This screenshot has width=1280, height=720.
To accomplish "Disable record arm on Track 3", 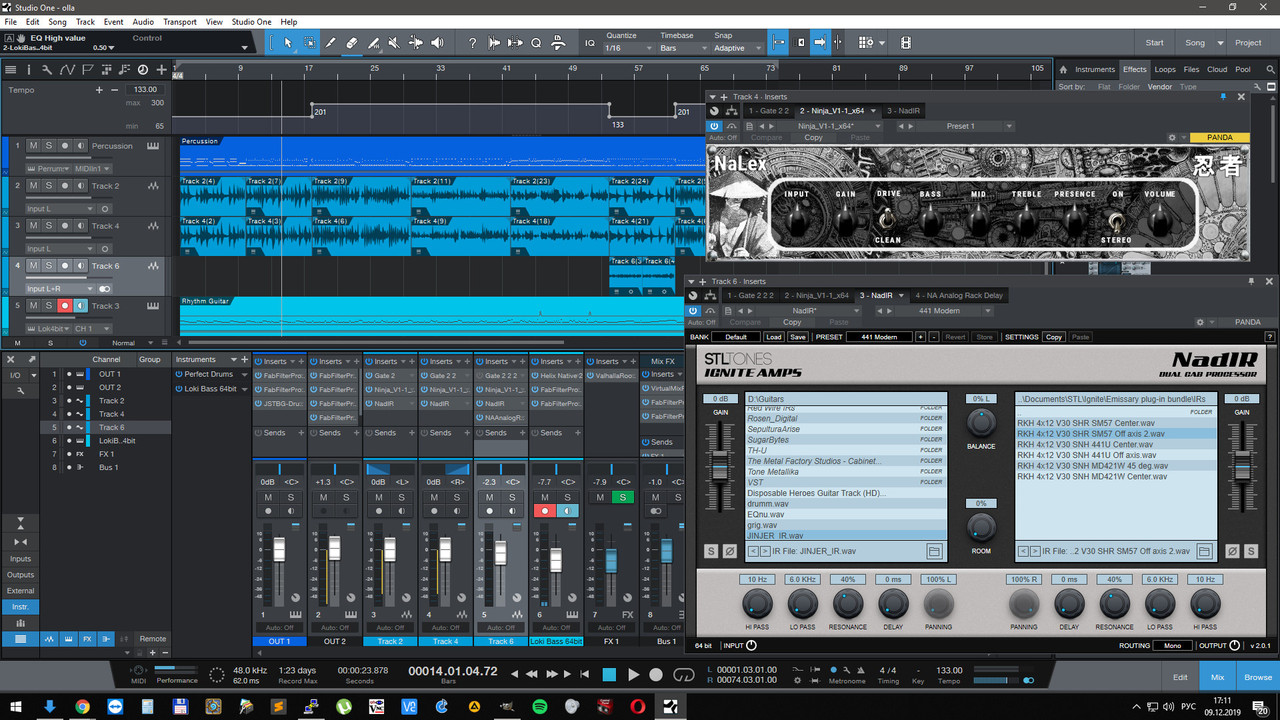I will (x=65, y=306).
